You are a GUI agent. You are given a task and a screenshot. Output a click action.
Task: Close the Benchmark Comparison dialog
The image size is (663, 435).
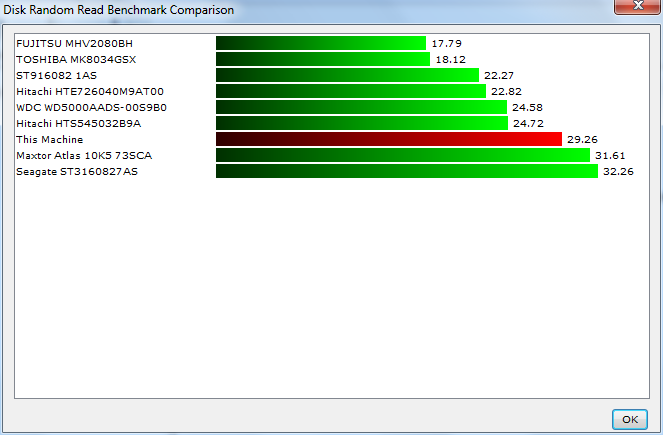(638, 6)
